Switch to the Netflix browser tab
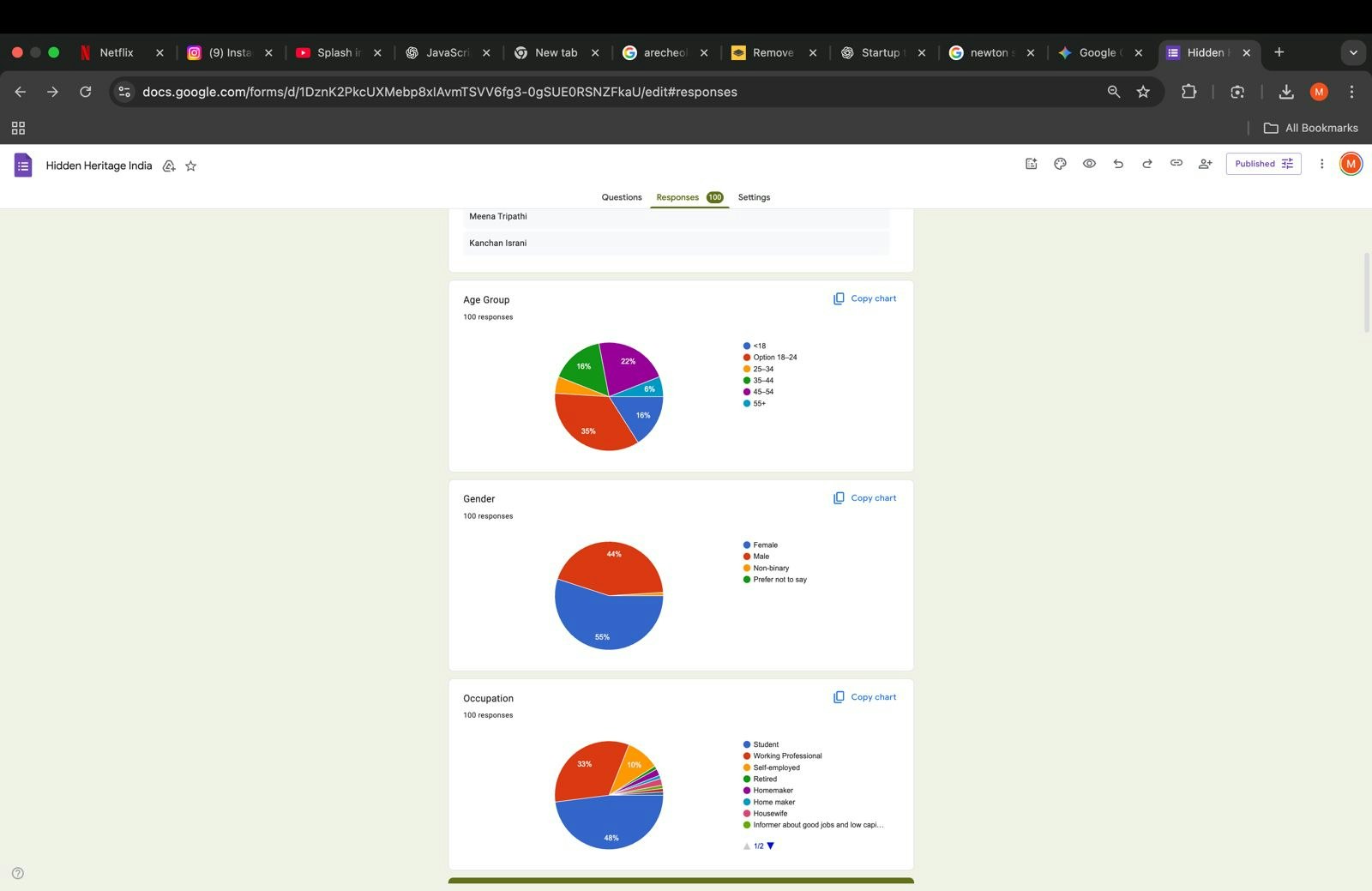1372x891 pixels. pyautogui.click(x=116, y=52)
